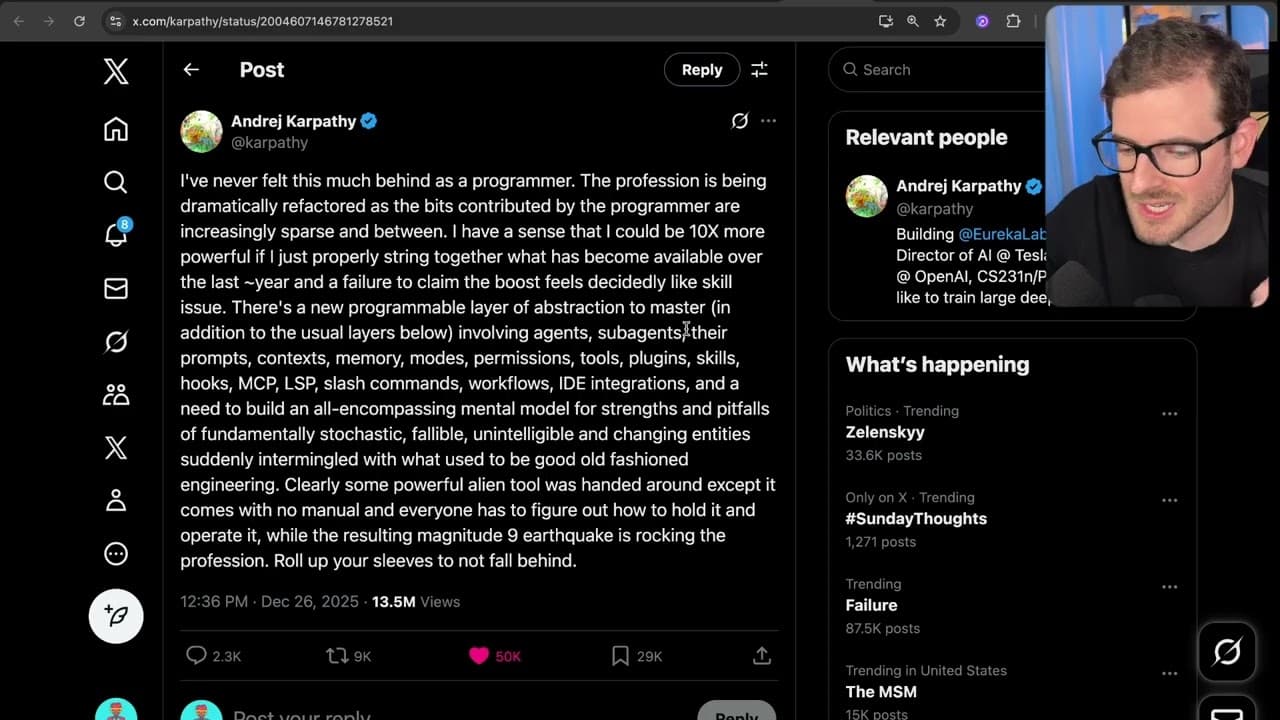Open The MSM trending topic
Screen dimensions: 1280x720
pyautogui.click(x=881, y=692)
